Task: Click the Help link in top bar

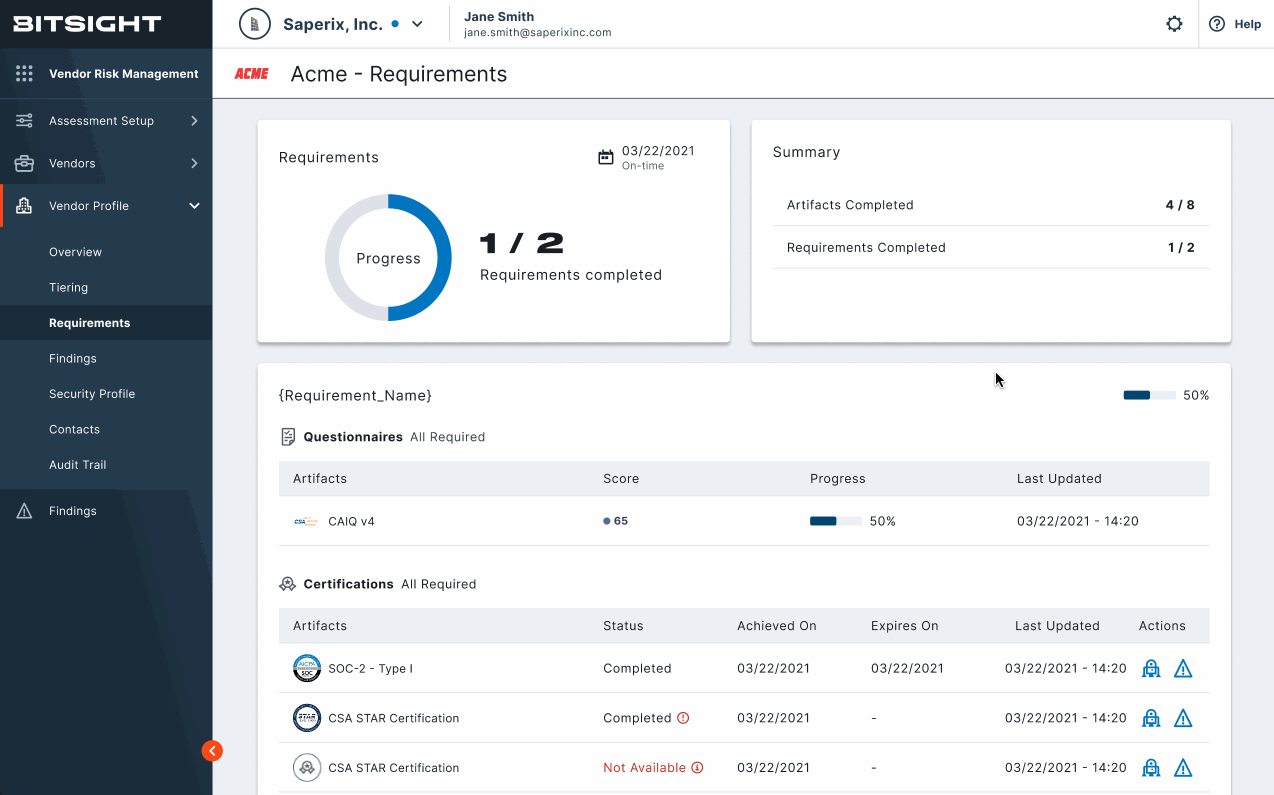Action: pyautogui.click(x=1247, y=24)
